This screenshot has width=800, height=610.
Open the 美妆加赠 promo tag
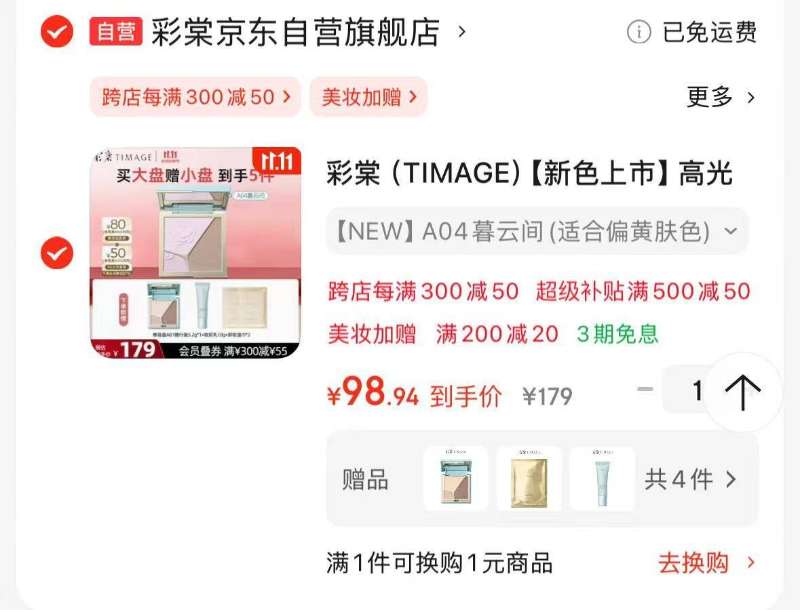[x=368, y=97]
